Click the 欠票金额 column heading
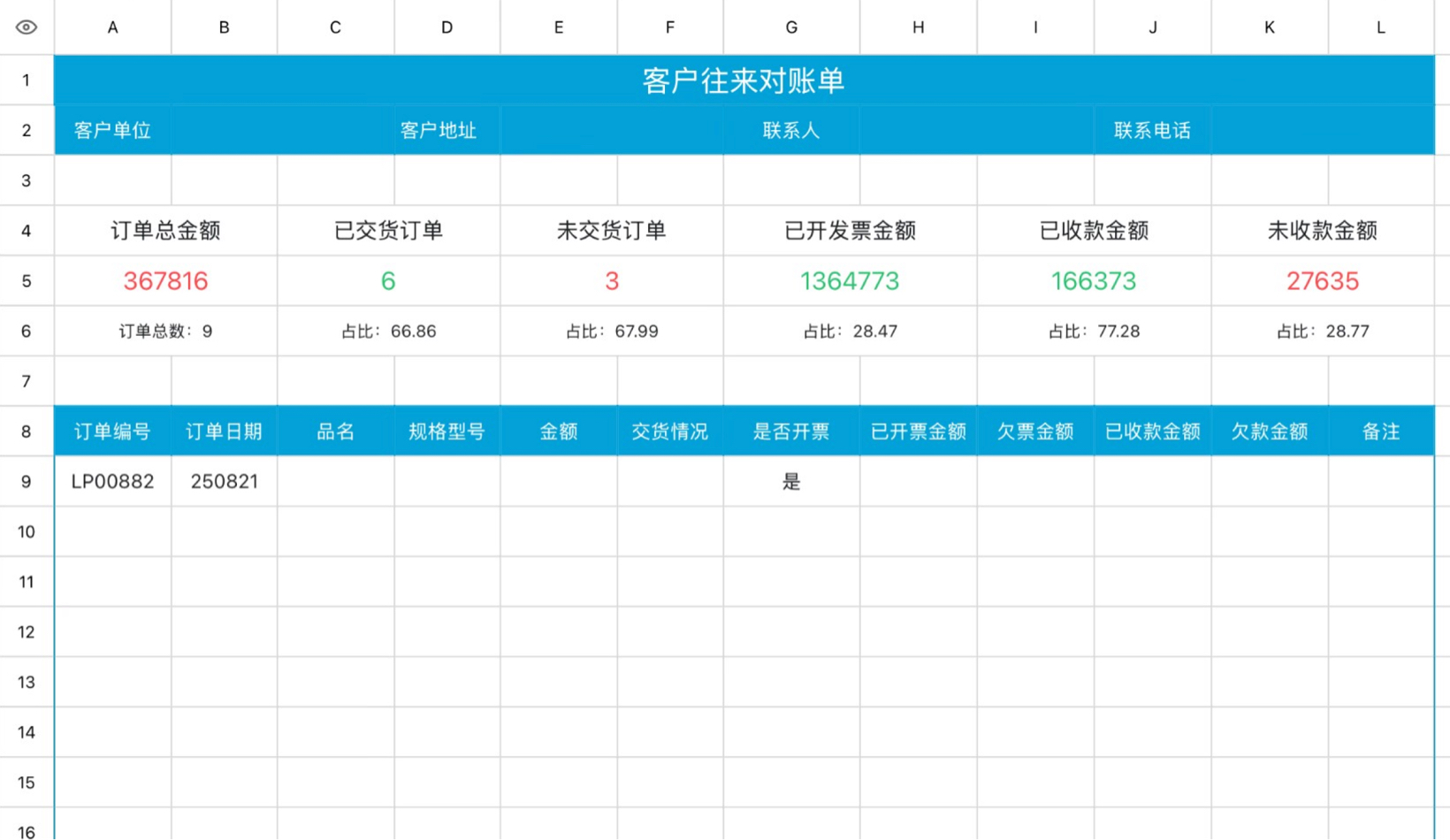 pyautogui.click(x=1035, y=431)
